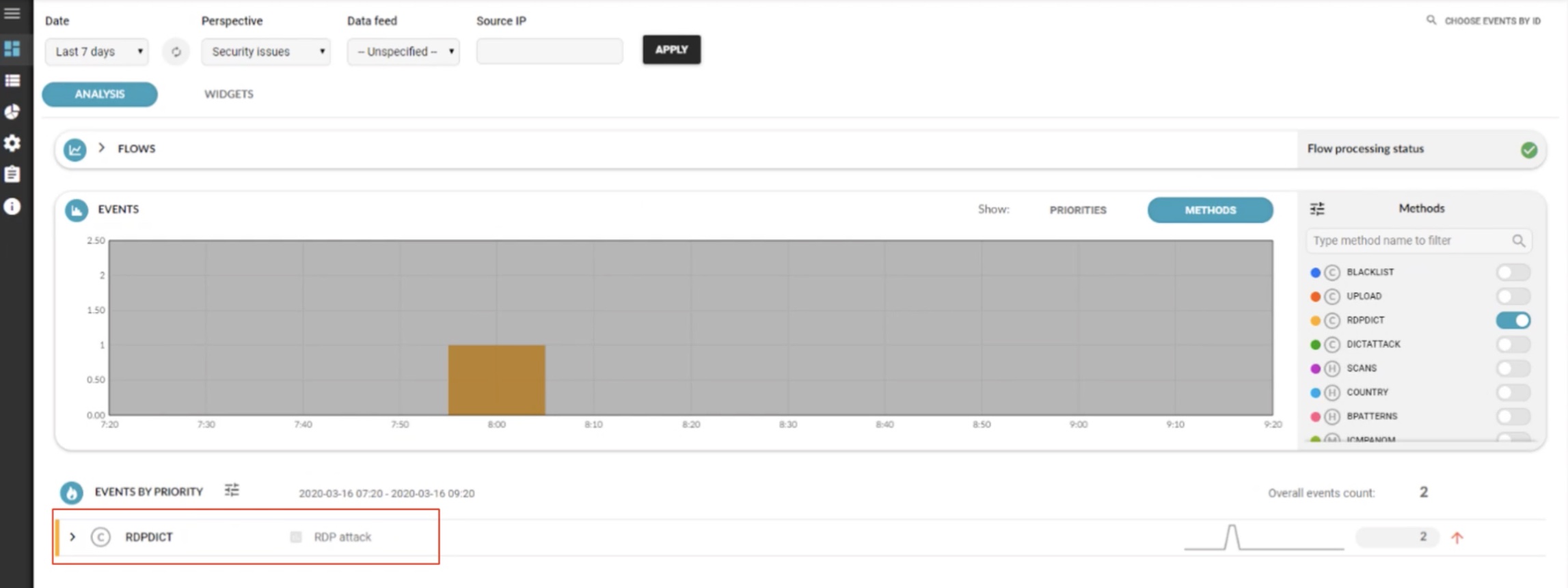Open the list view sidebar icon

[12, 81]
